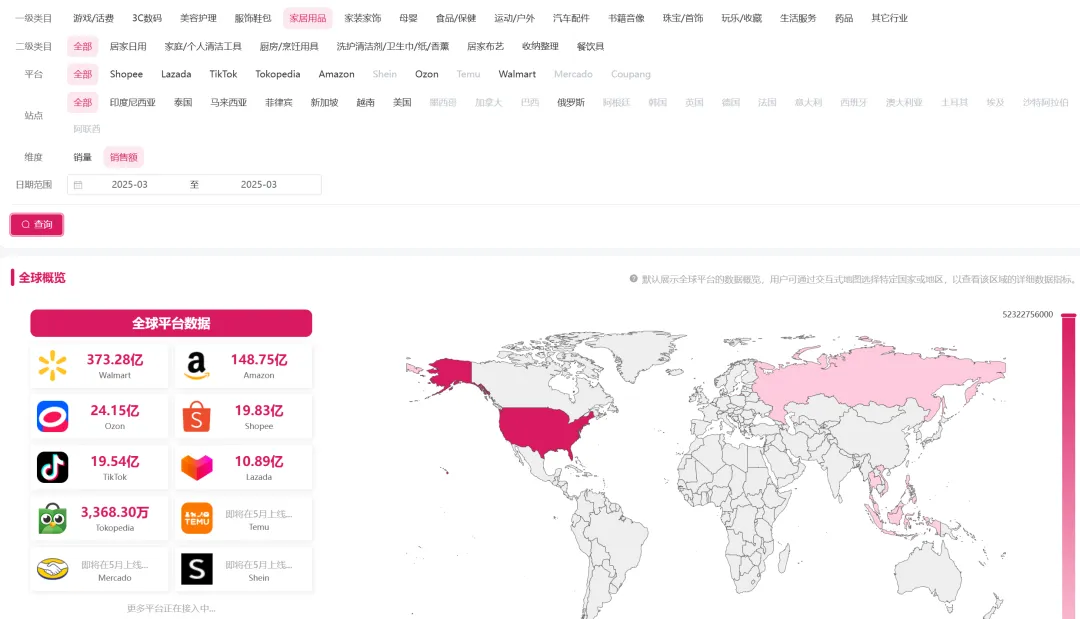
Task: Select the 厨房/烹饪用具 subcategory
Action: [288, 46]
